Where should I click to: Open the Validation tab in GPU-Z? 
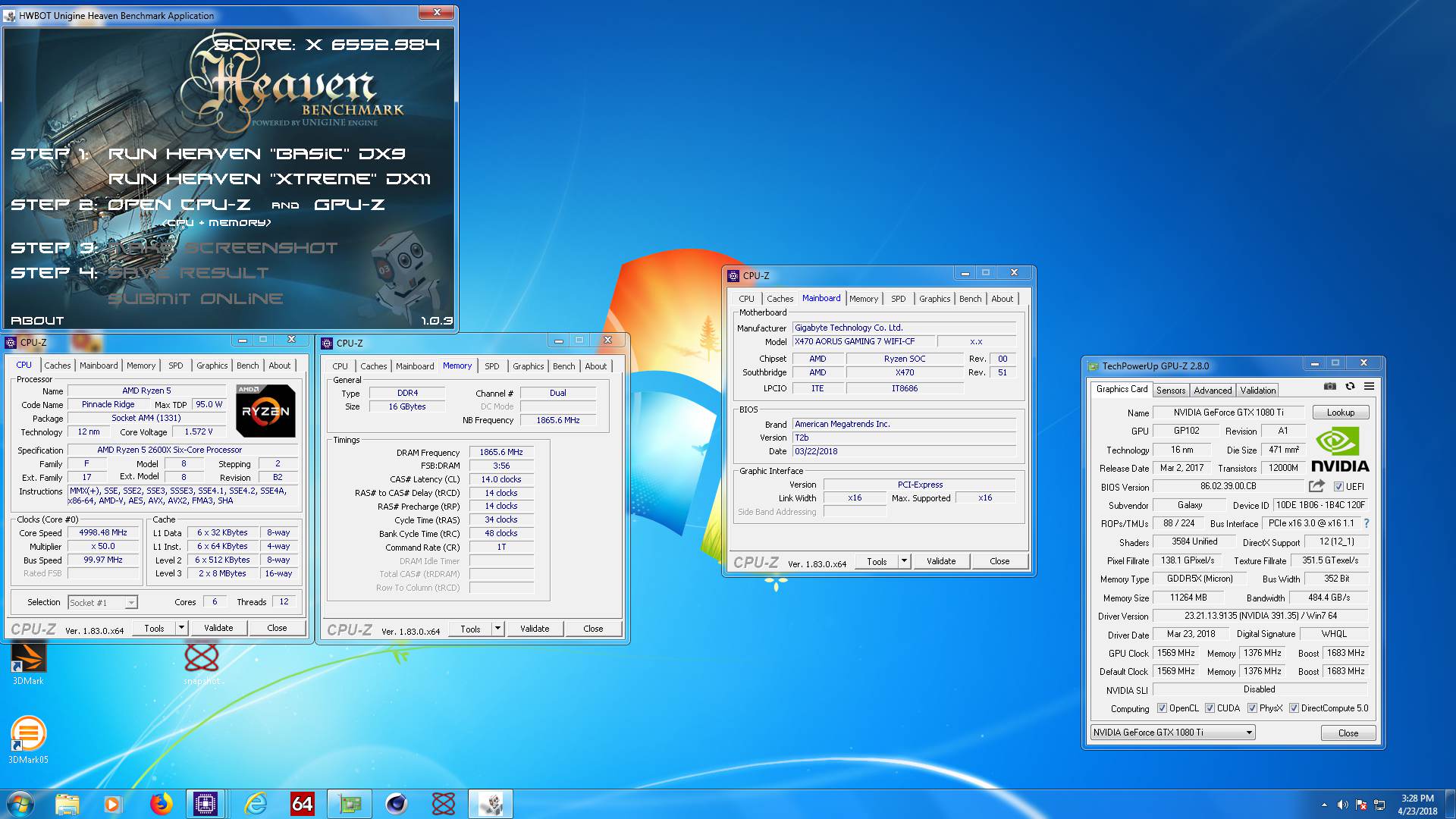tap(1258, 391)
